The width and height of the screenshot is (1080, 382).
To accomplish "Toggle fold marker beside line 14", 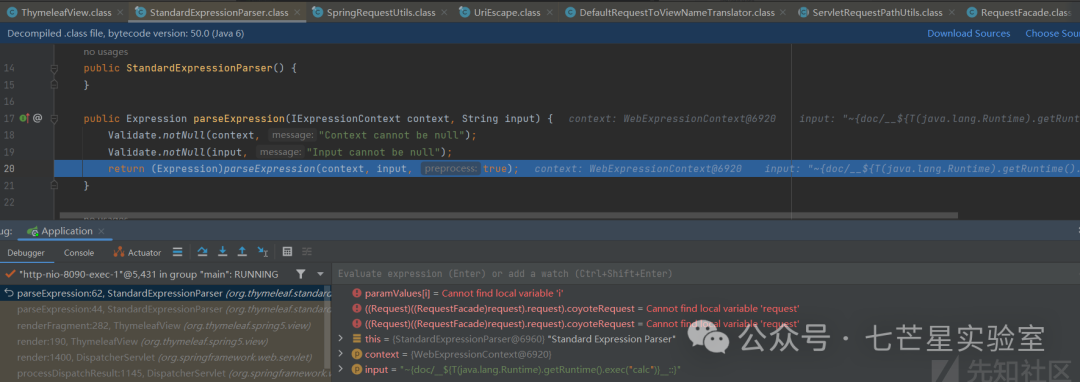I will pyautogui.click(x=54, y=68).
